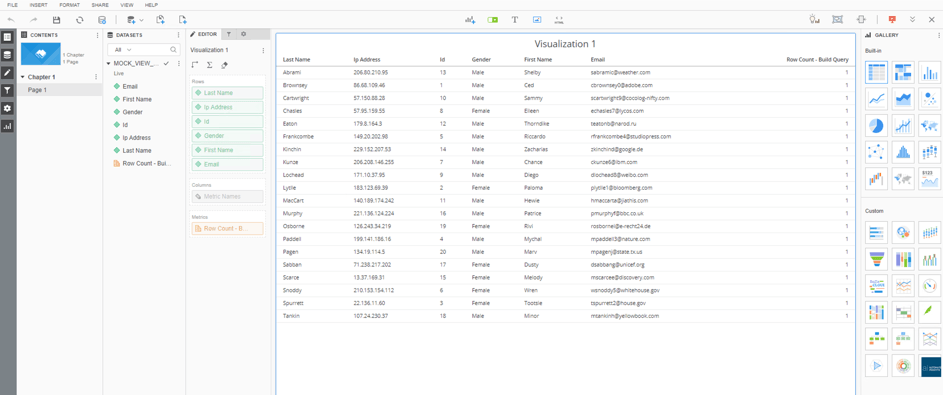Save the dossier with floppy icon
943x395 pixels.
tap(57, 20)
